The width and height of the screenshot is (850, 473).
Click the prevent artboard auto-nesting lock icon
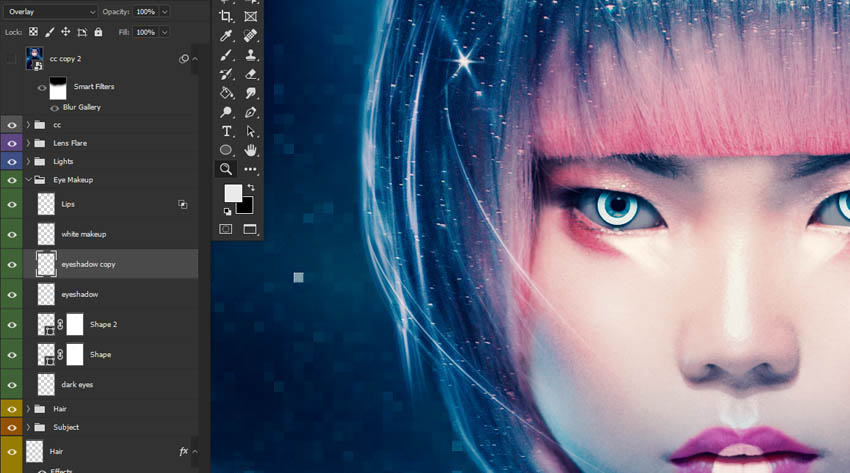tap(82, 32)
